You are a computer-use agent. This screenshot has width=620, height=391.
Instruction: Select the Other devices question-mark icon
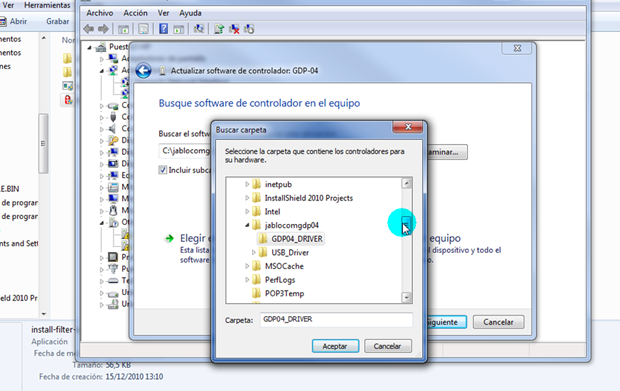tap(113, 222)
